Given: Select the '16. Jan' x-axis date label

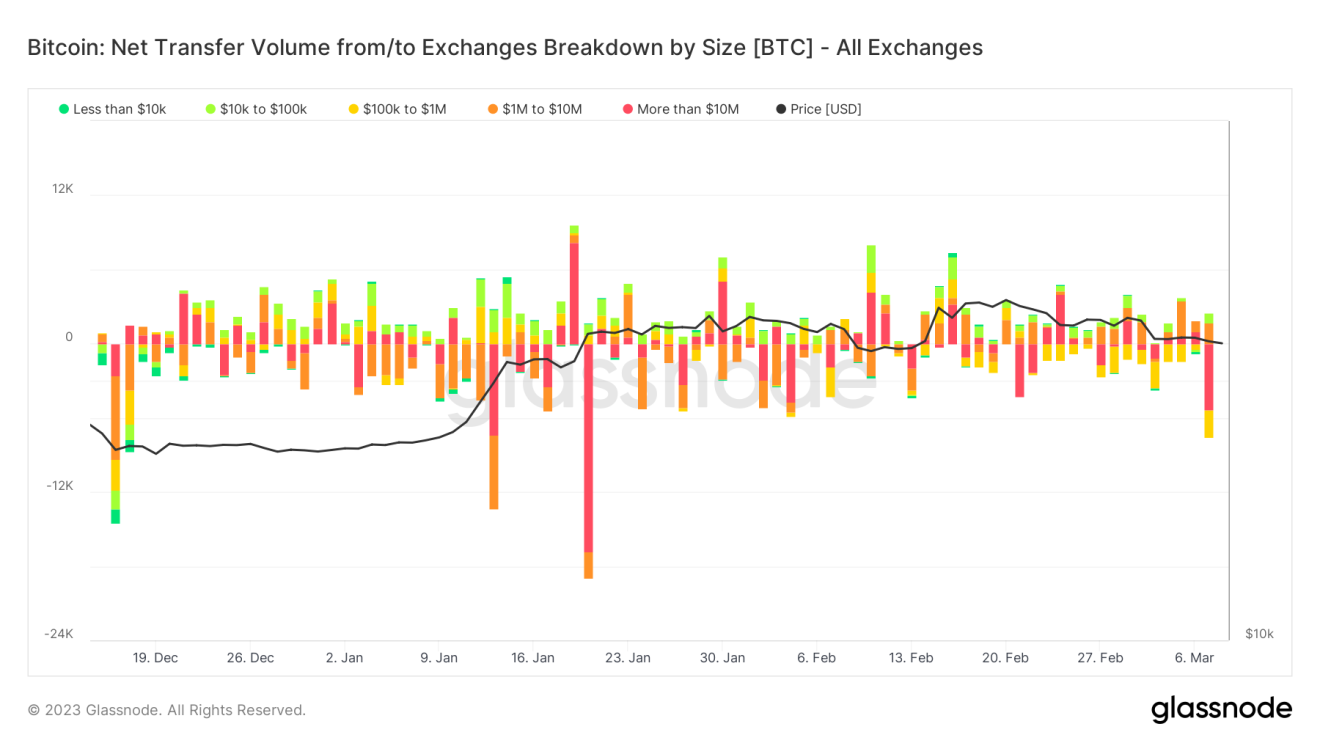Looking at the screenshot, I should coord(532,657).
